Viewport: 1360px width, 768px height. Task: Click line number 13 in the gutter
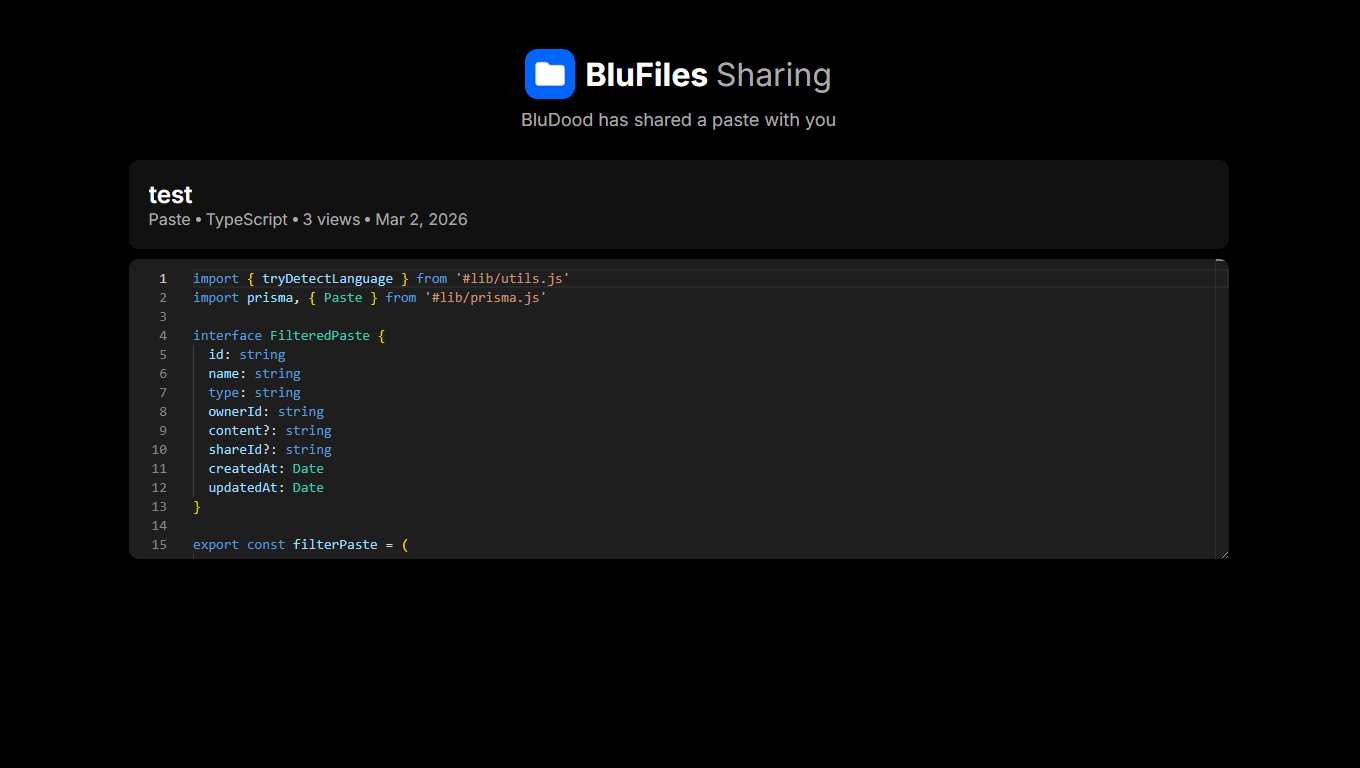tap(159, 507)
